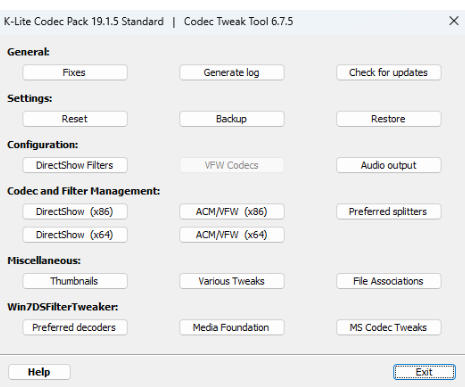This screenshot has height=387, width=465.
Task: Open Various Tweaks
Action: (x=232, y=281)
